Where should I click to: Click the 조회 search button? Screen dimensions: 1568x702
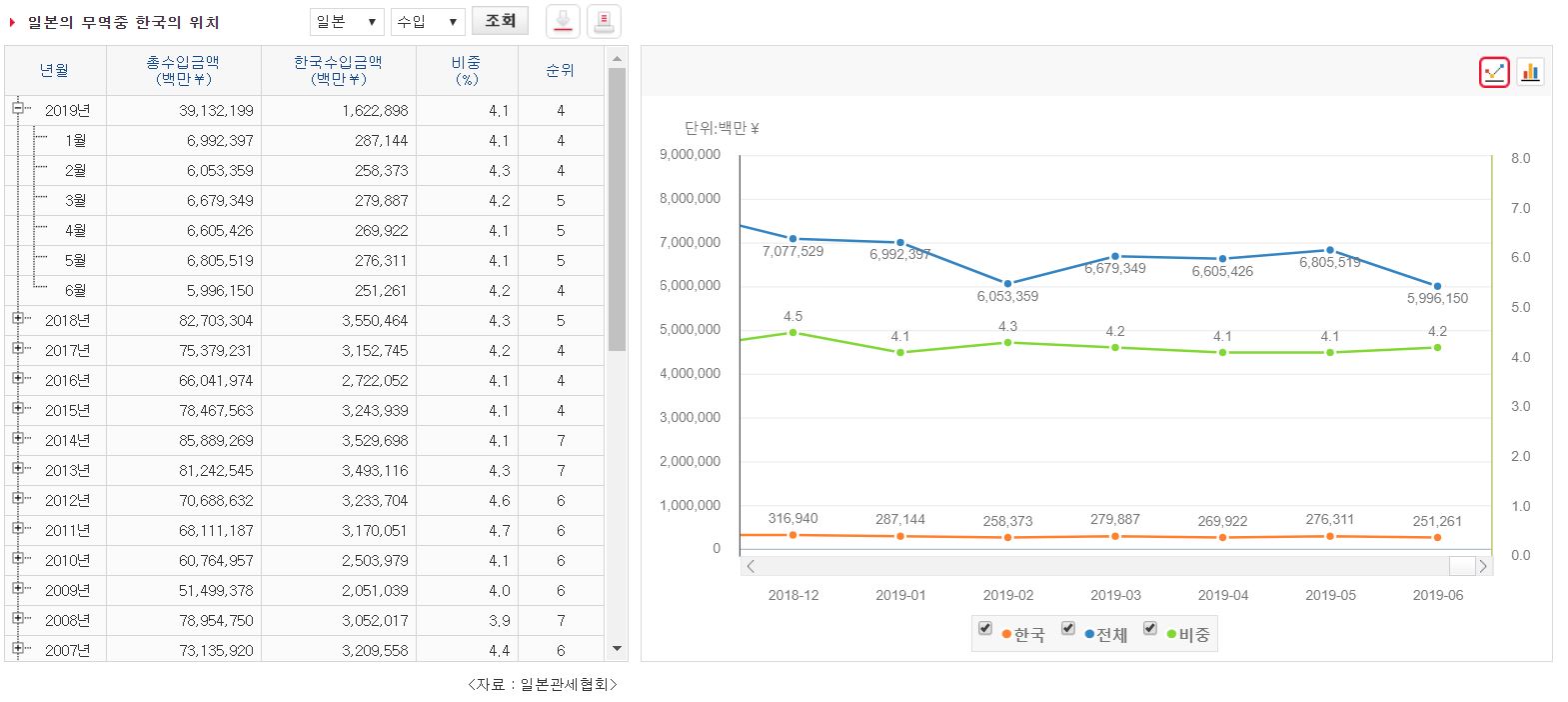(x=500, y=21)
